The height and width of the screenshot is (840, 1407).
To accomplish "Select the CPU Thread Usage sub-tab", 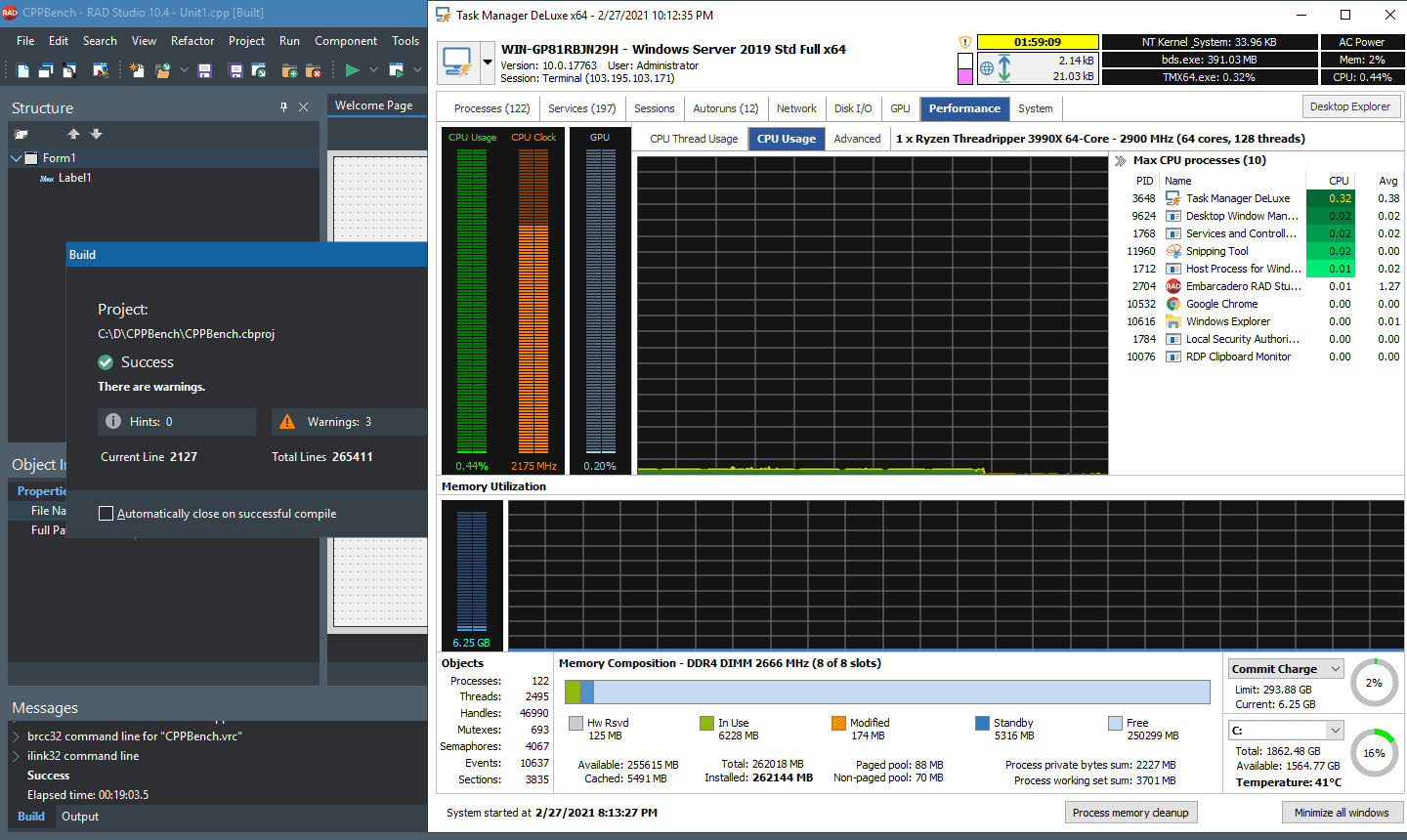I will (x=694, y=139).
